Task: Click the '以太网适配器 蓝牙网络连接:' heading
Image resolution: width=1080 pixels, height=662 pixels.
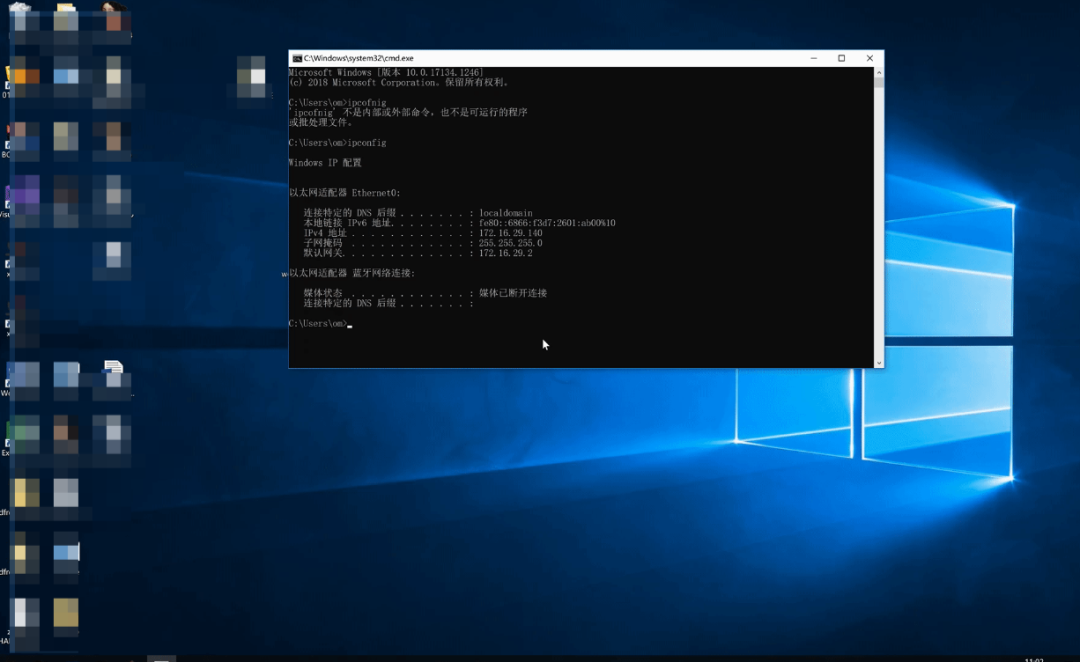Action: pyautogui.click(x=352, y=273)
